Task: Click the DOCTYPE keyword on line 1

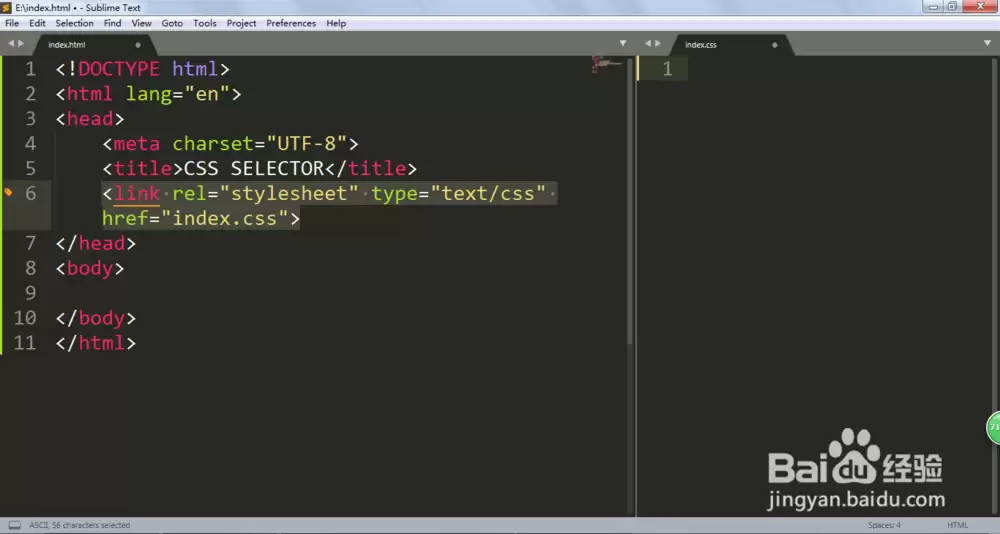Action: click(119, 69)
